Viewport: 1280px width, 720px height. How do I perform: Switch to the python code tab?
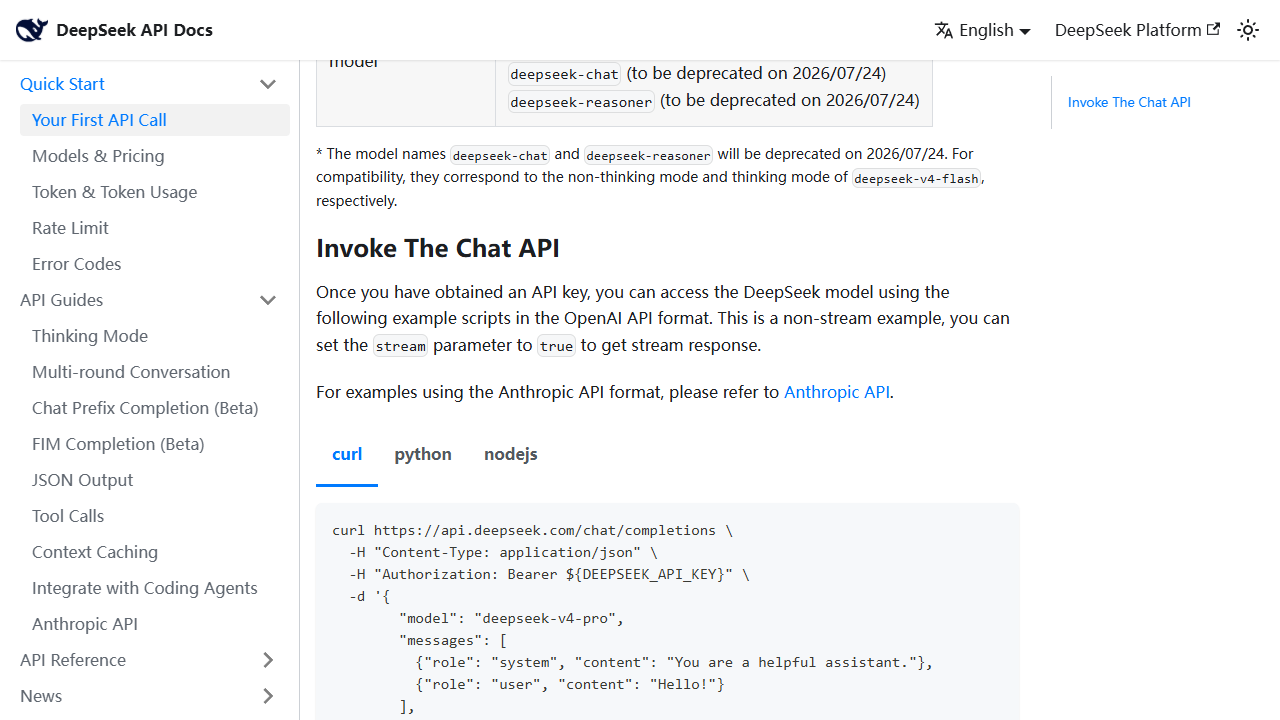tap(423, 454)
